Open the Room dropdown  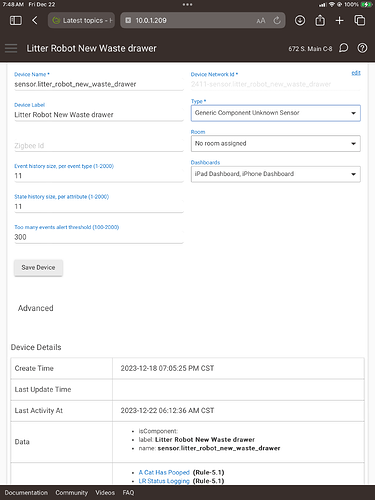pyautogui.click(x=276, y=144)
